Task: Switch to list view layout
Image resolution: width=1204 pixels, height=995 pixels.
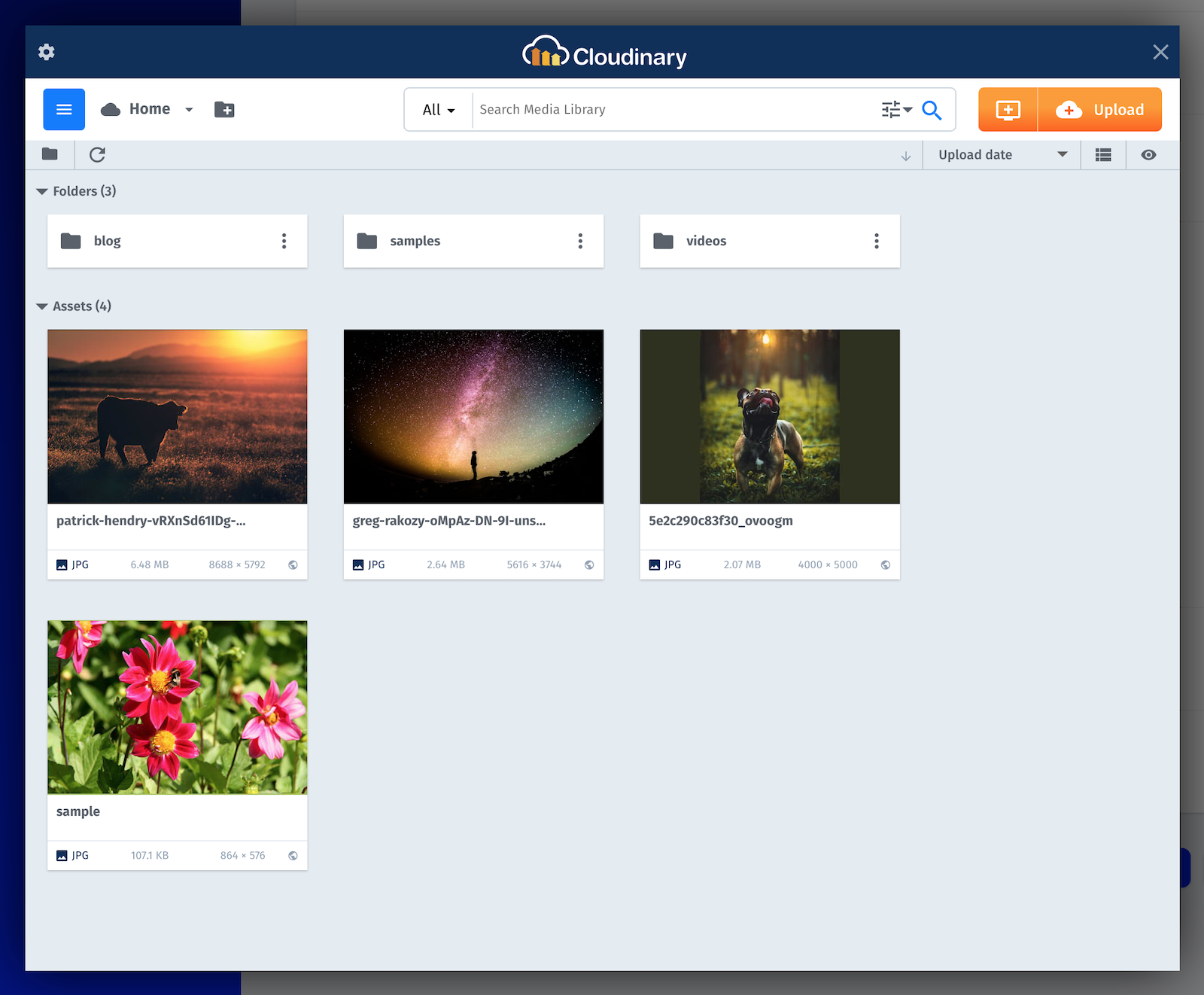Action: 1103,155
